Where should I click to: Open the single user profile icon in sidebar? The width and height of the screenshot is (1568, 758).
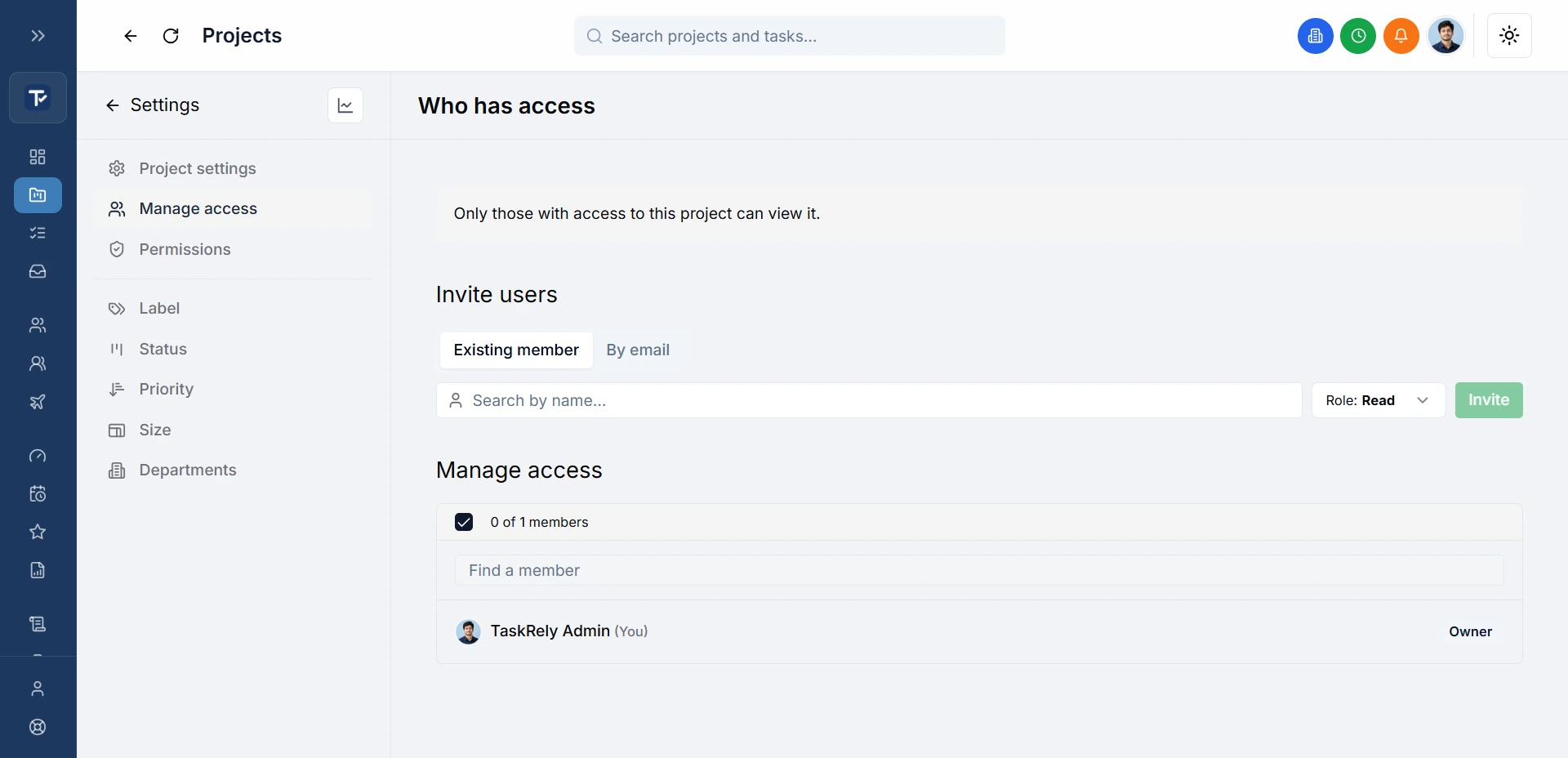[38, 689]
